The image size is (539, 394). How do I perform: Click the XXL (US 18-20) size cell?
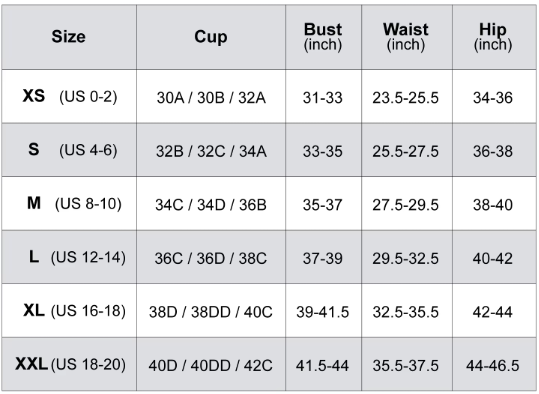69,364
